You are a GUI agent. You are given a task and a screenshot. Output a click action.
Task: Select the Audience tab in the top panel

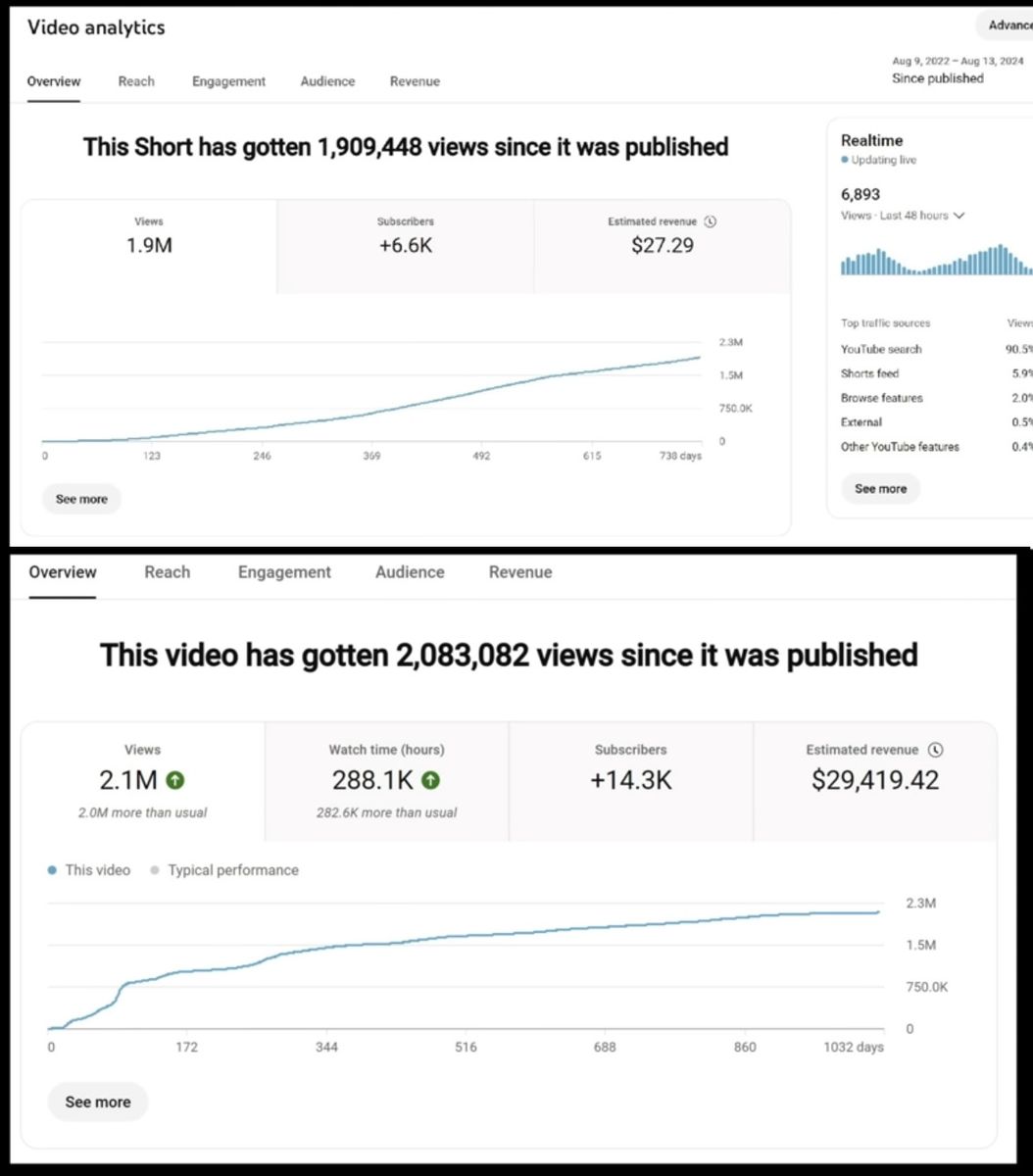coord(327,81)
